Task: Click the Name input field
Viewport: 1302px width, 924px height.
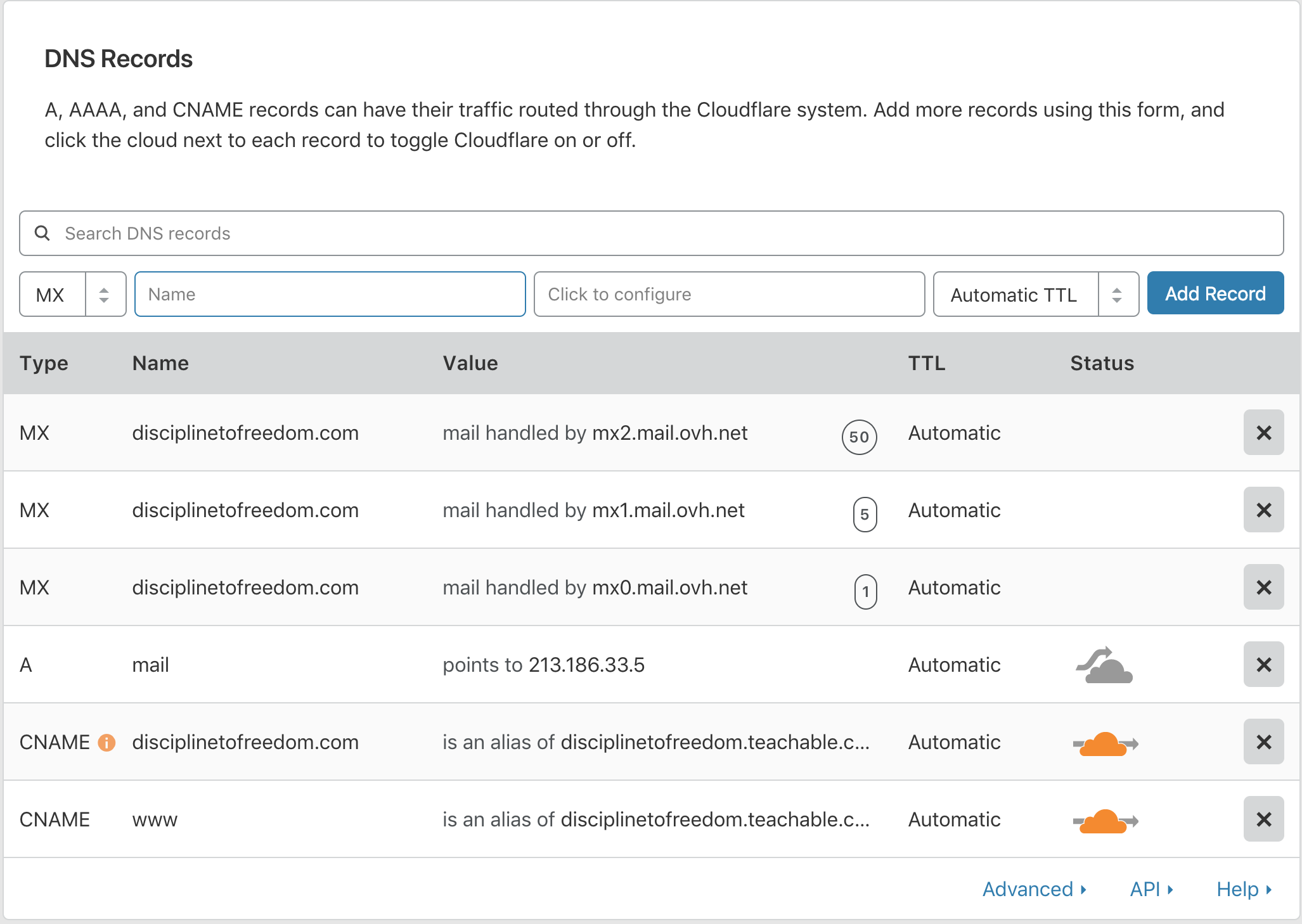Action: [330, 294]
